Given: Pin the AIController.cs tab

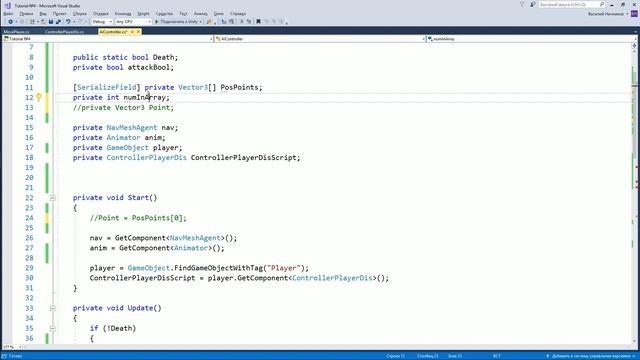Looking at the screenshot, I should [x=132, y=31].
